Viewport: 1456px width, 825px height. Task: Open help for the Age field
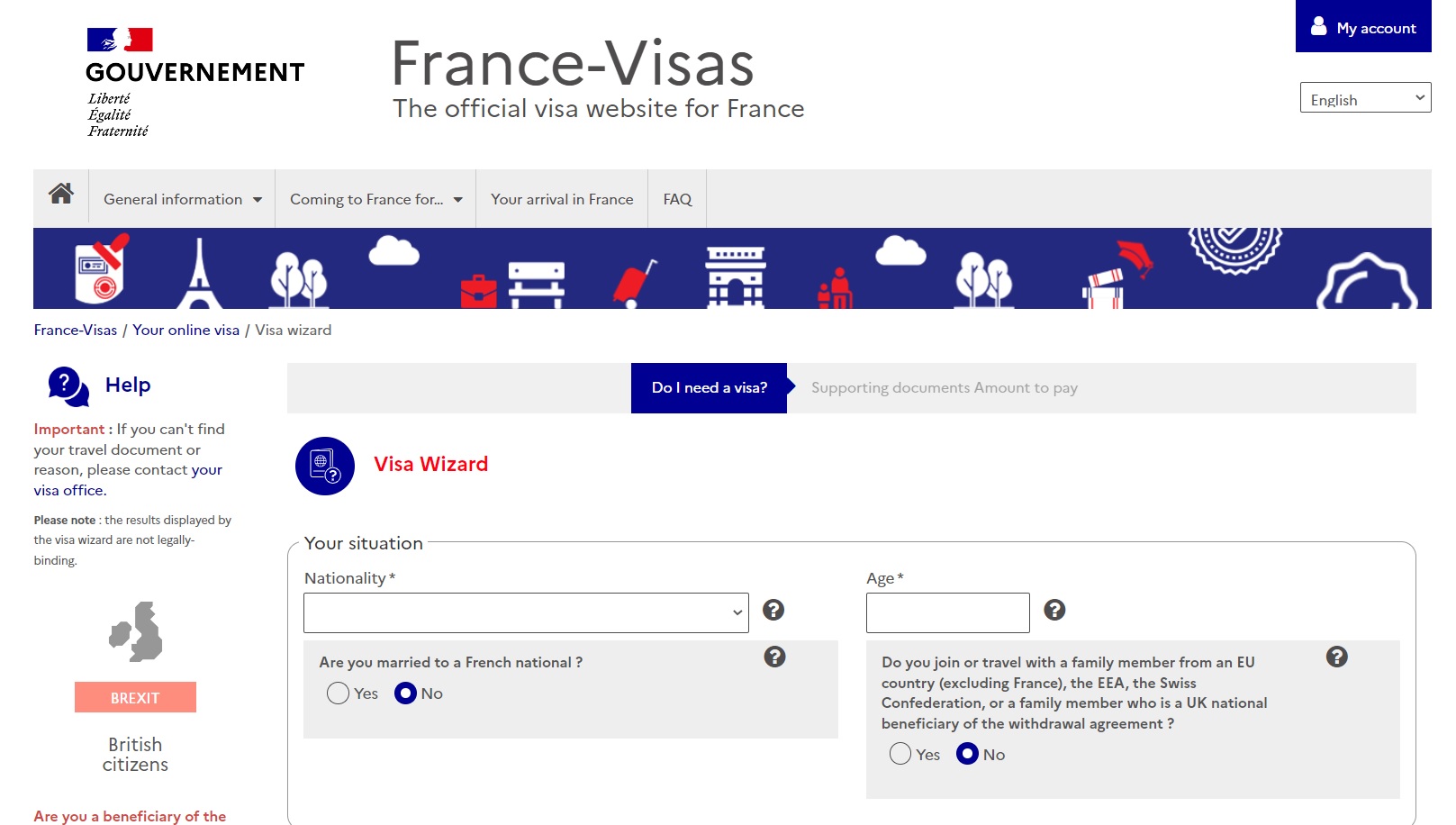(x=1054, y=611)
